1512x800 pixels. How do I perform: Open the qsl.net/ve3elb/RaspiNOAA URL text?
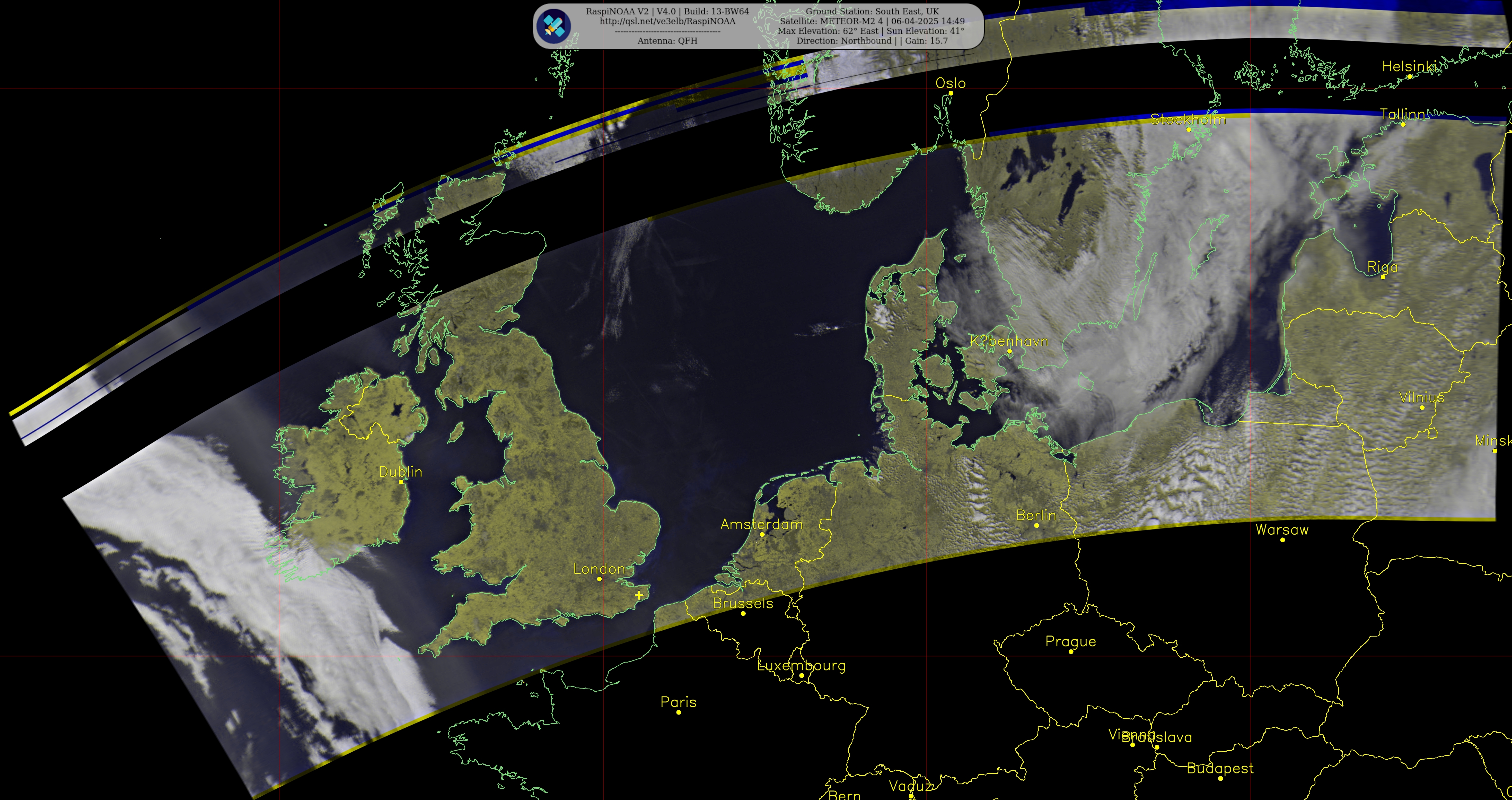tap(667, 21)
